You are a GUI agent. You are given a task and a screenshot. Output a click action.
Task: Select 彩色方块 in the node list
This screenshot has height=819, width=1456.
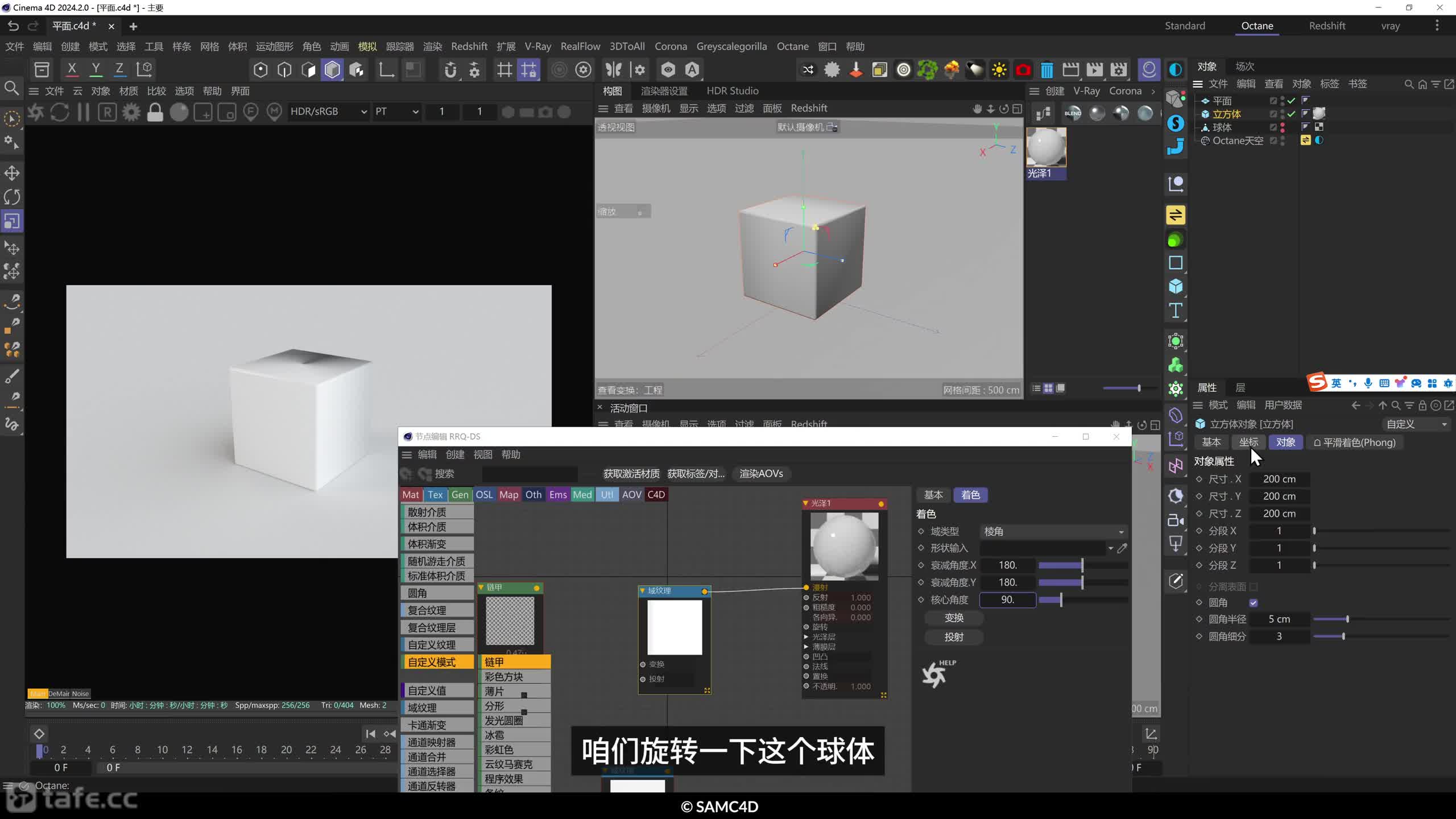tap(516, 677)
